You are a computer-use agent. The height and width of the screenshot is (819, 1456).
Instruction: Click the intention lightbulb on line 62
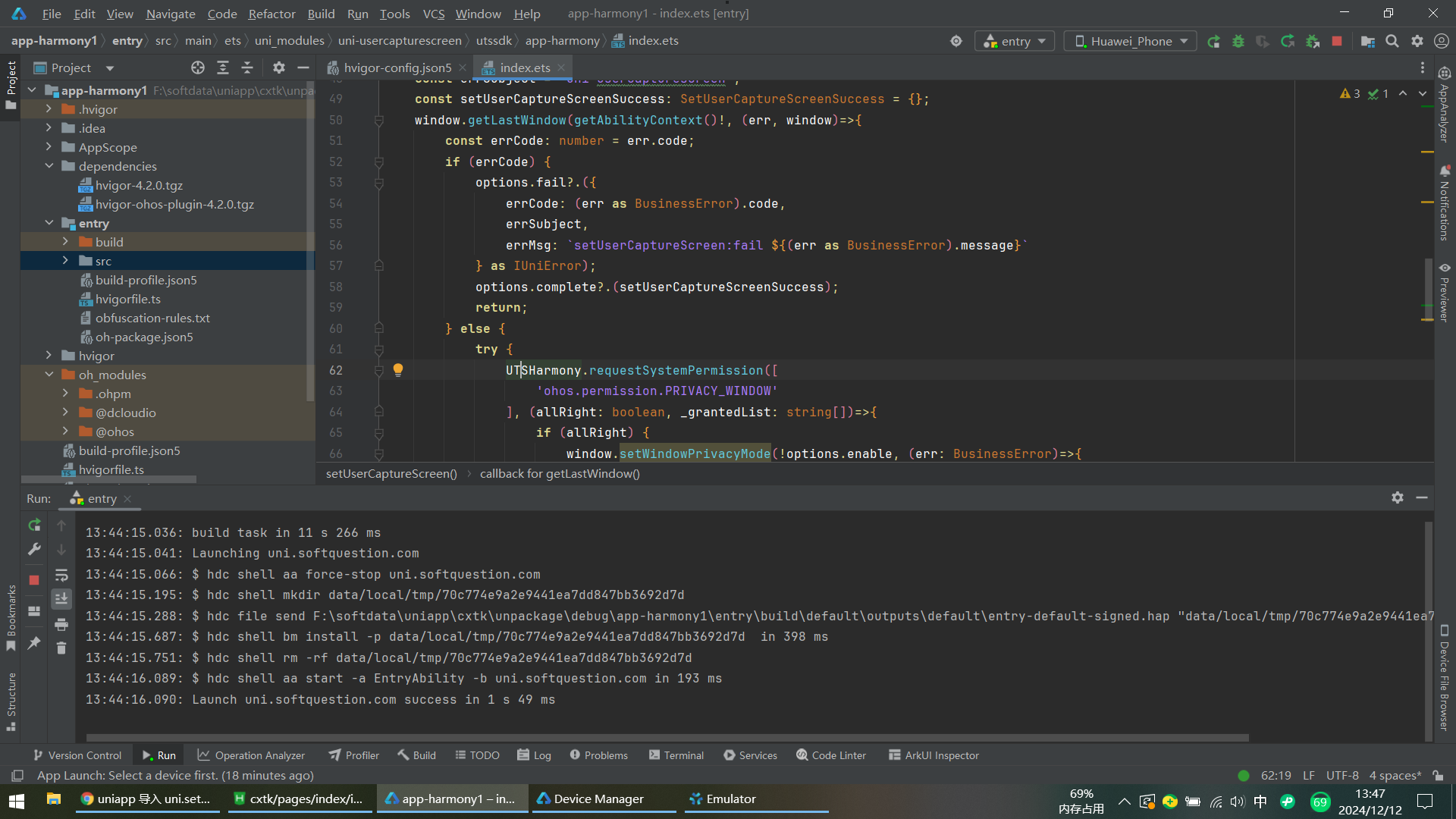398,369
